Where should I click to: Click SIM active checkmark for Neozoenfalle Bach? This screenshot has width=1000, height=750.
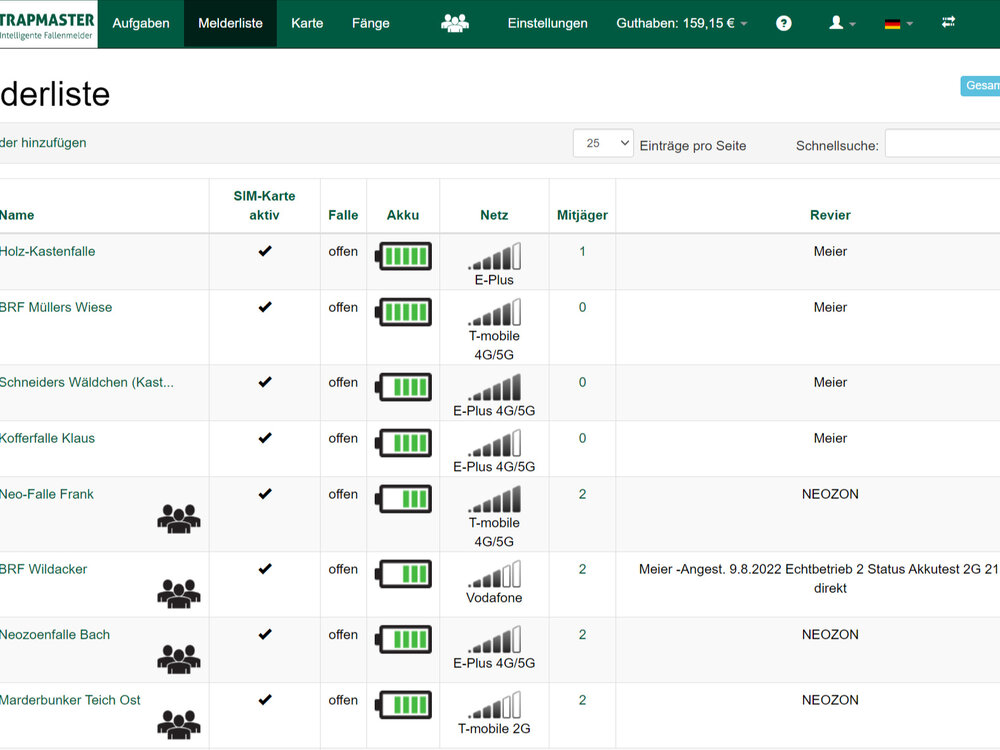tap(265, 635)
